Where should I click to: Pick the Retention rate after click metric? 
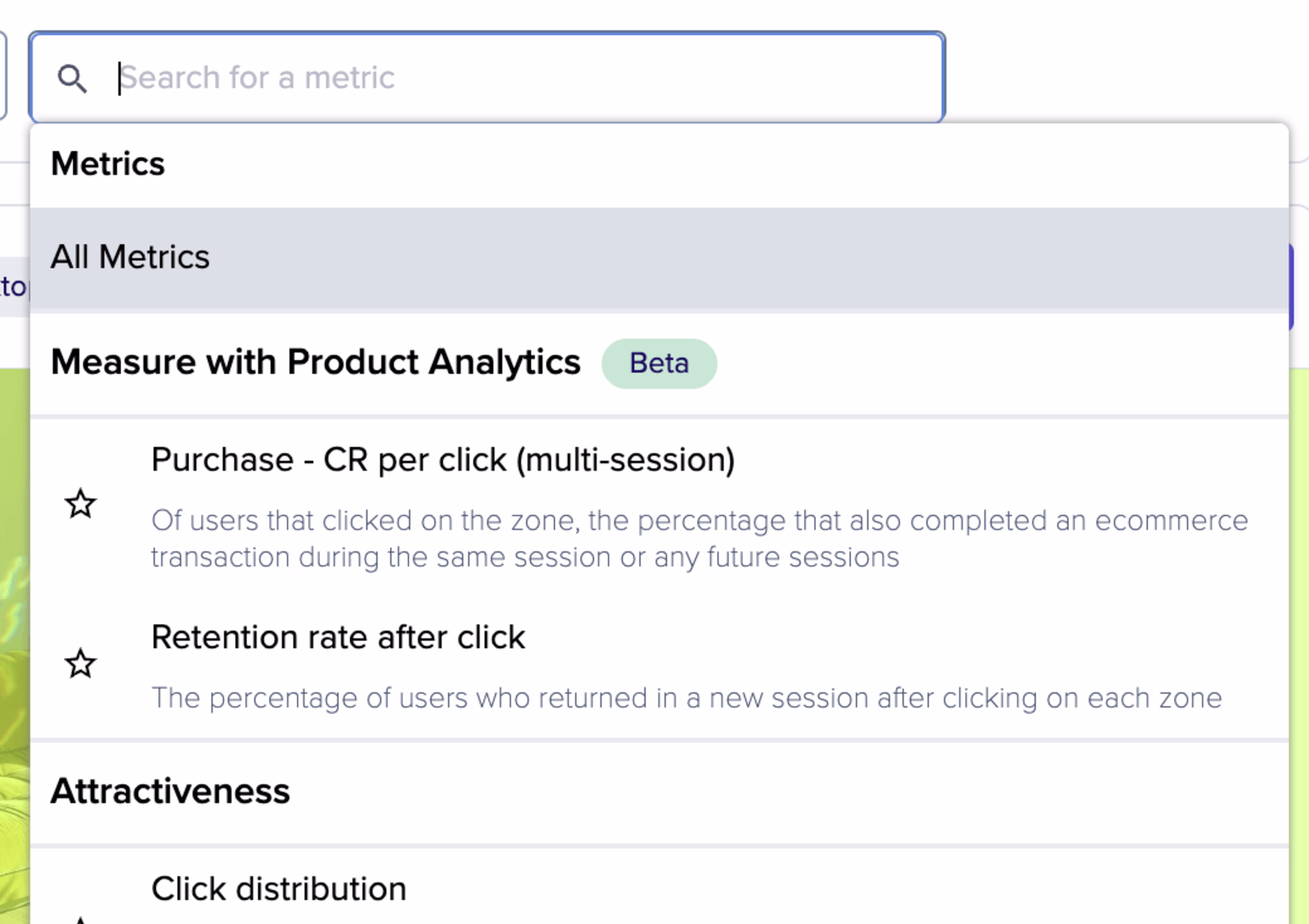pos(337,637)
